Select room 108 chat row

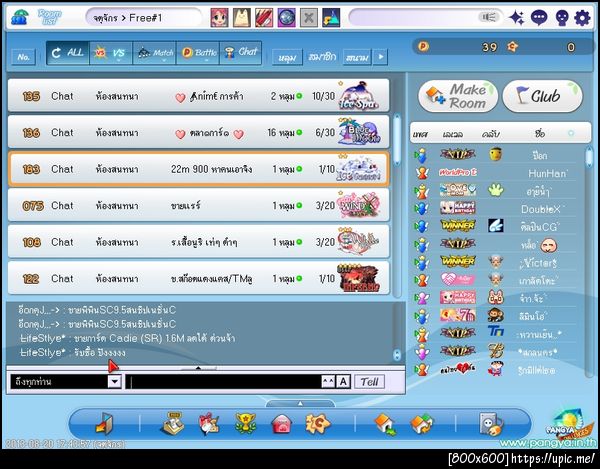(x=198, y=242)
